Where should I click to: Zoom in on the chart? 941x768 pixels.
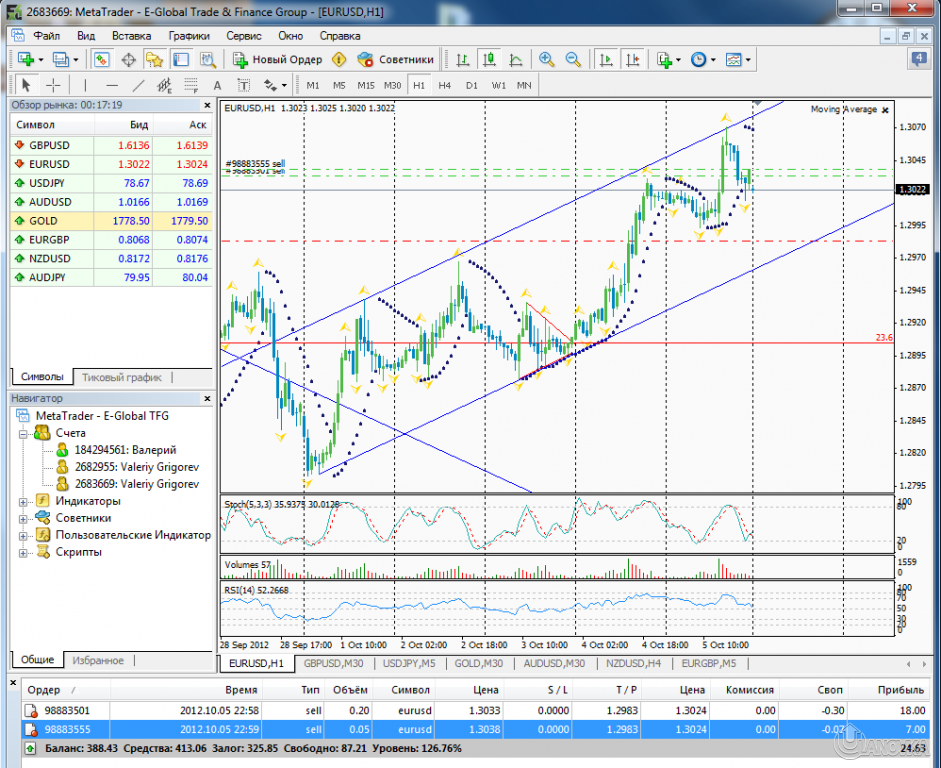545,59
